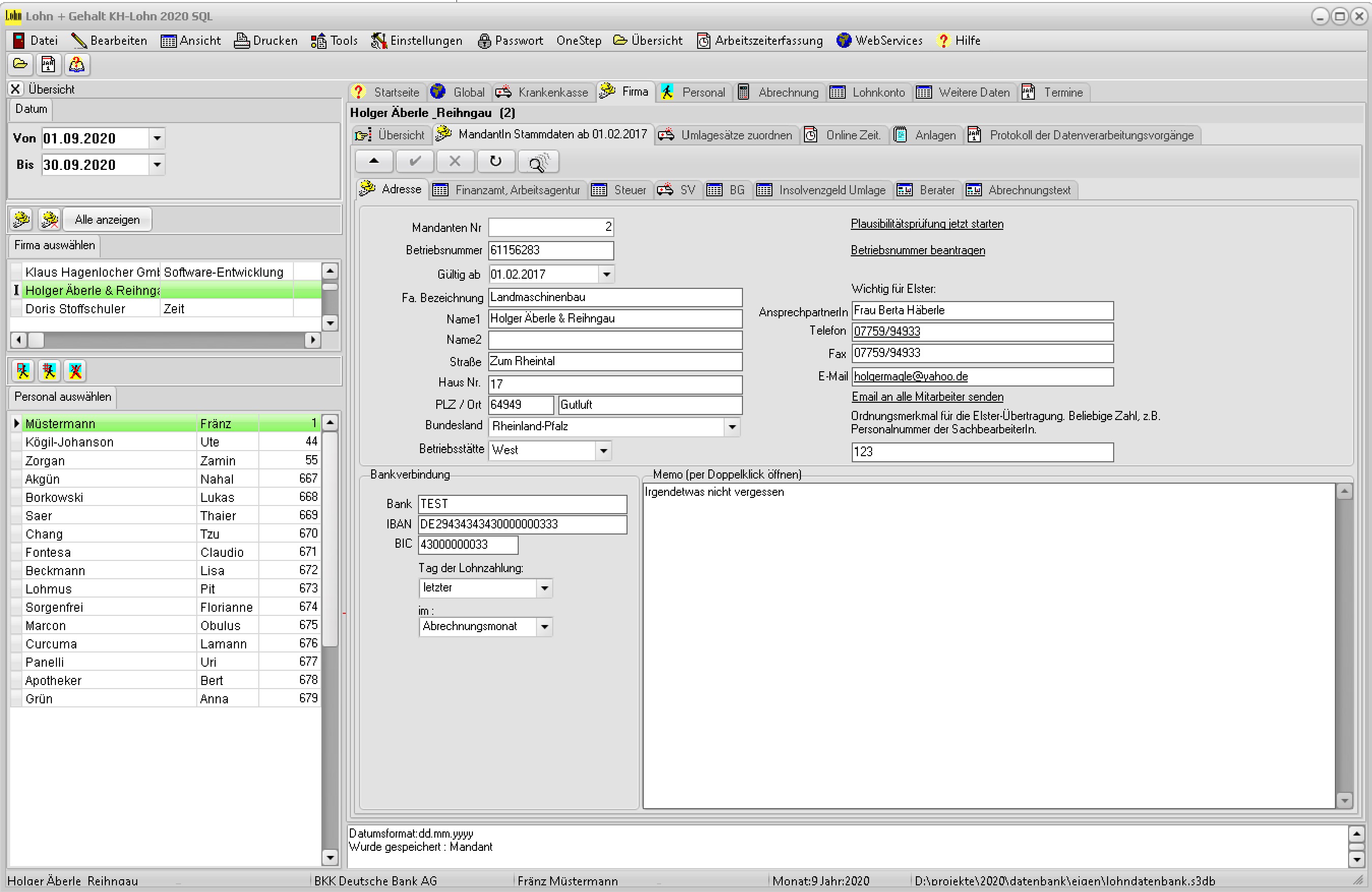Viewport: 1372px width, 892px height.
Task: Open the WebServices menu
Action: (880, 40)
